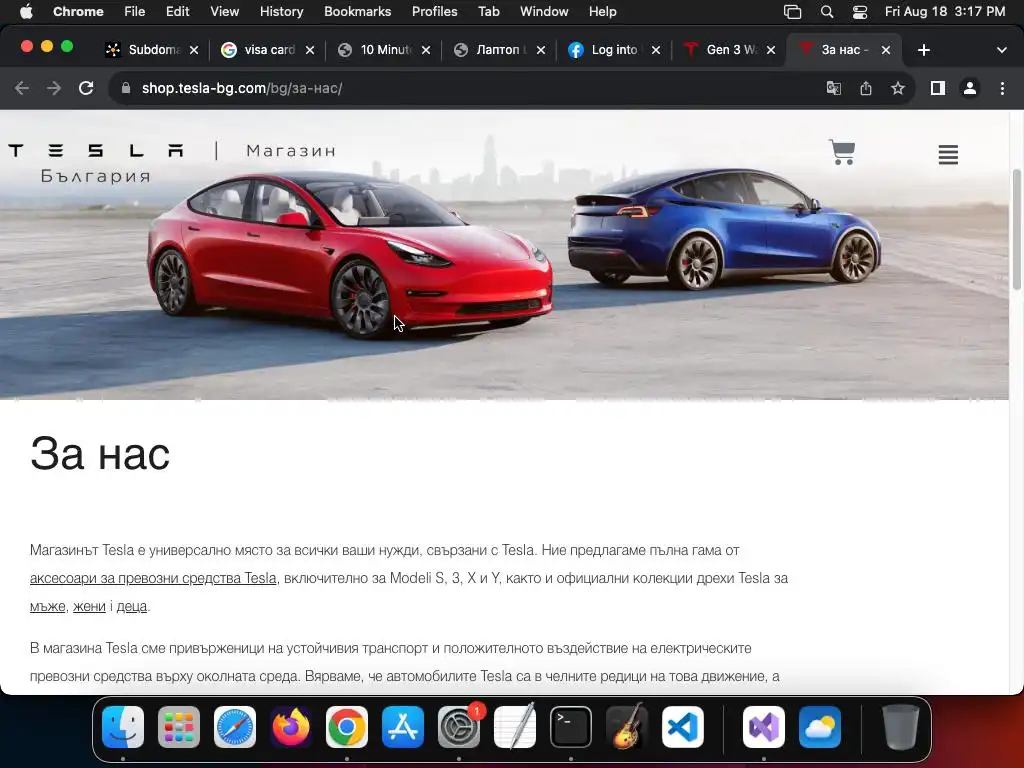Close the visa card tab

310,50
